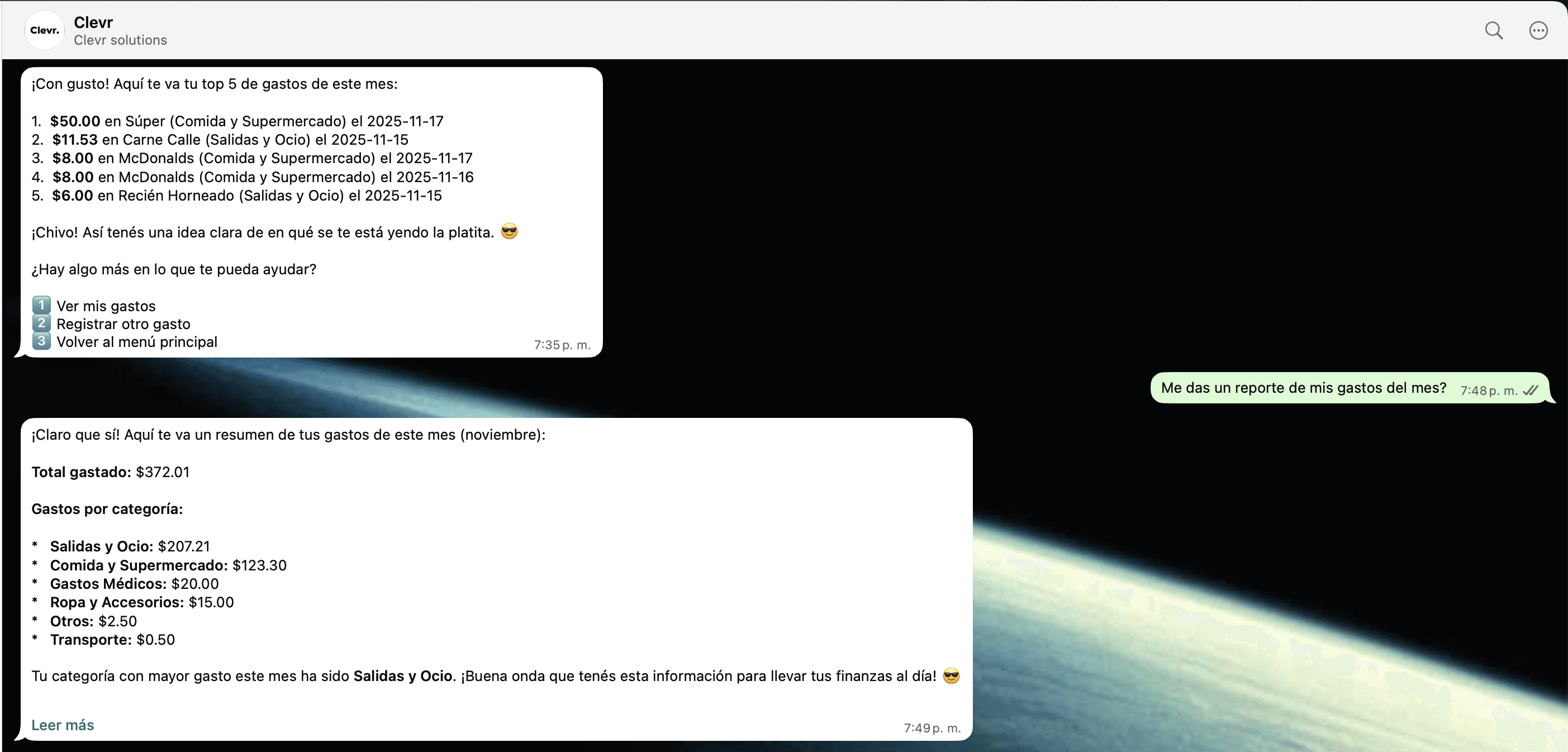Open contact info via Clevr name
1568x752 pixels.
[x=93, y=22]
